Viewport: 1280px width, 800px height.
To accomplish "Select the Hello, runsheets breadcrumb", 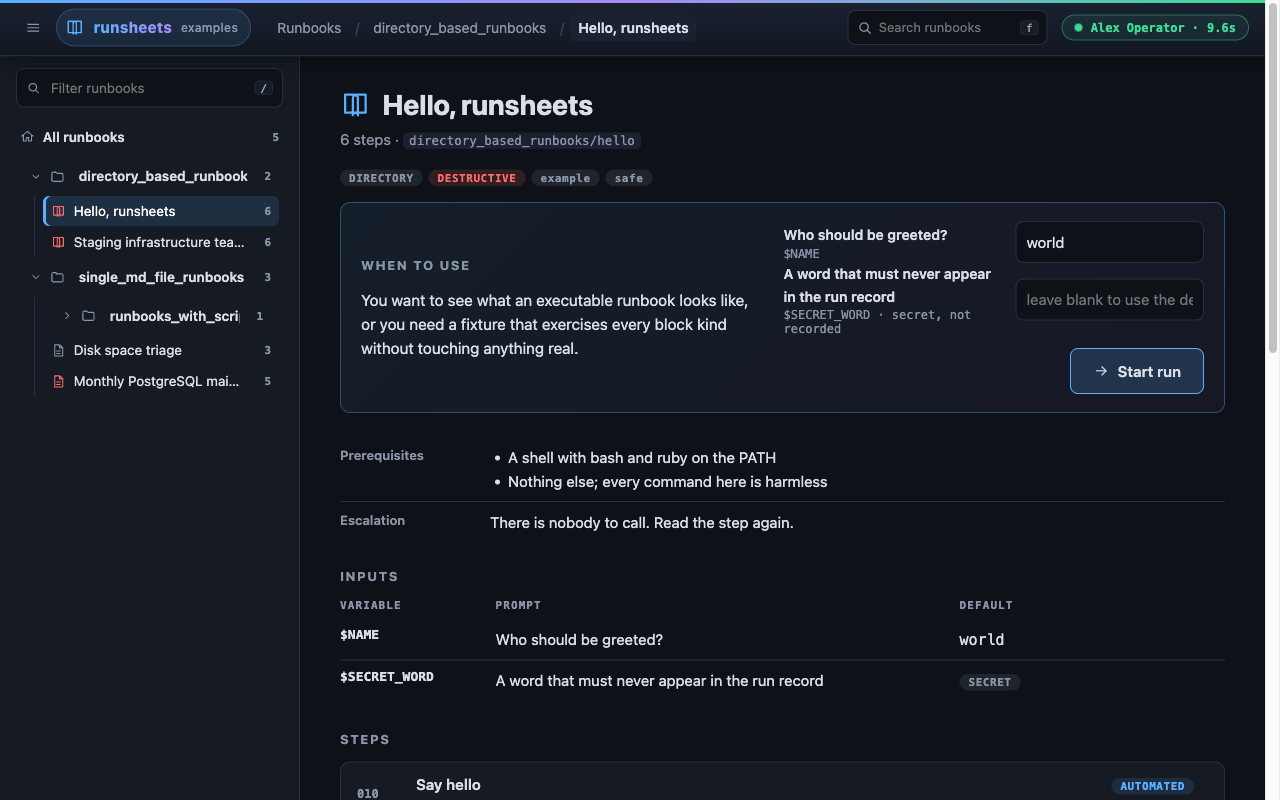I will tap(633, 28).
